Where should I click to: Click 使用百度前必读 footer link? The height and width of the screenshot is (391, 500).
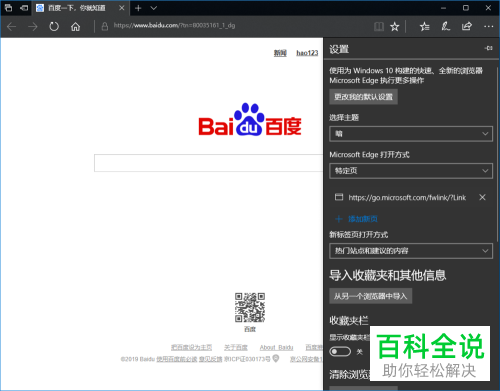[x=177, y=359]
